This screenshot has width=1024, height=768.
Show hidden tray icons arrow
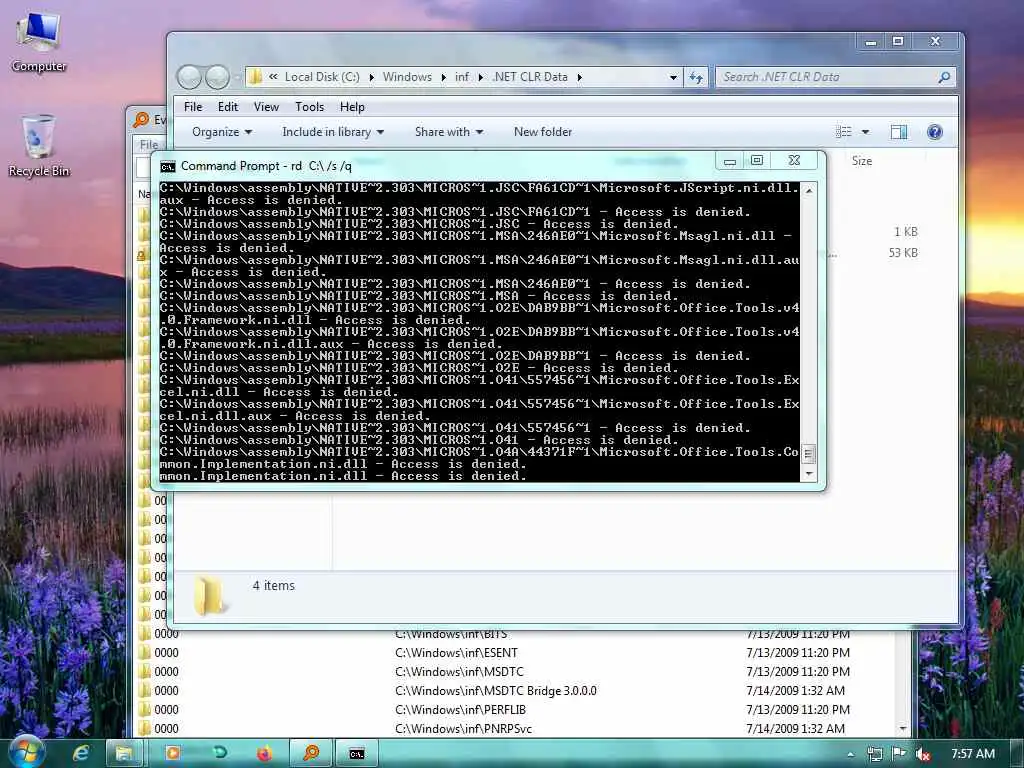tap(850, 754)
